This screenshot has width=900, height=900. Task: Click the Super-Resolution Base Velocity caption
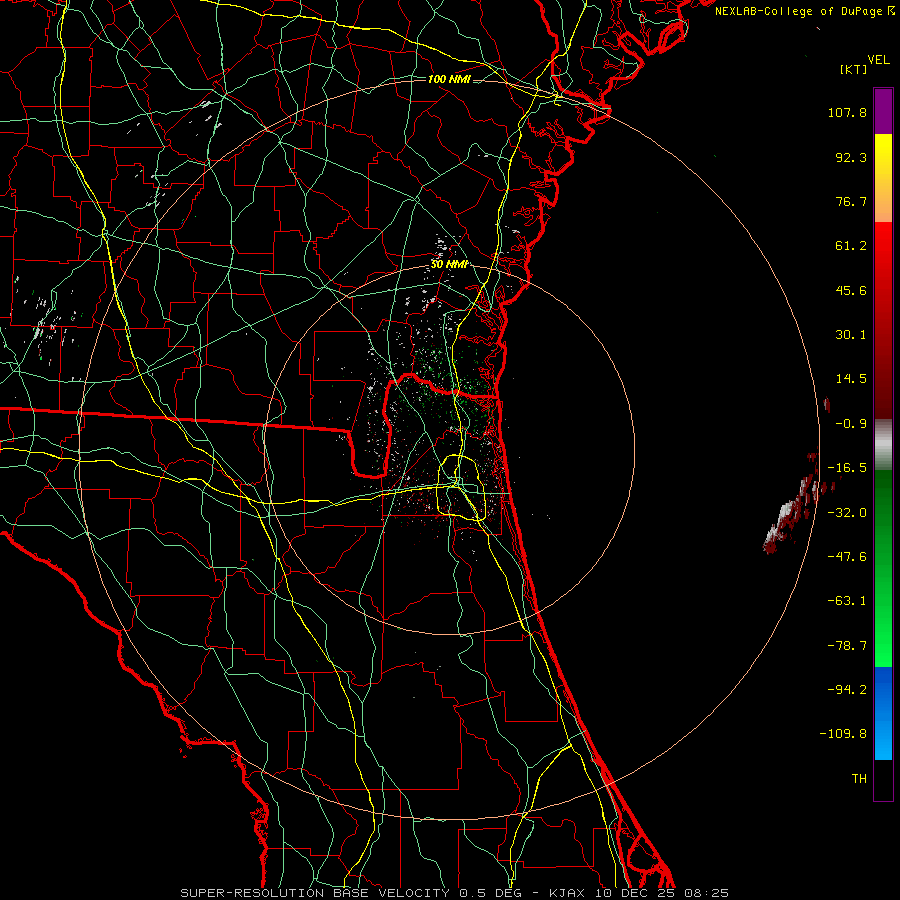coord(455,893)
